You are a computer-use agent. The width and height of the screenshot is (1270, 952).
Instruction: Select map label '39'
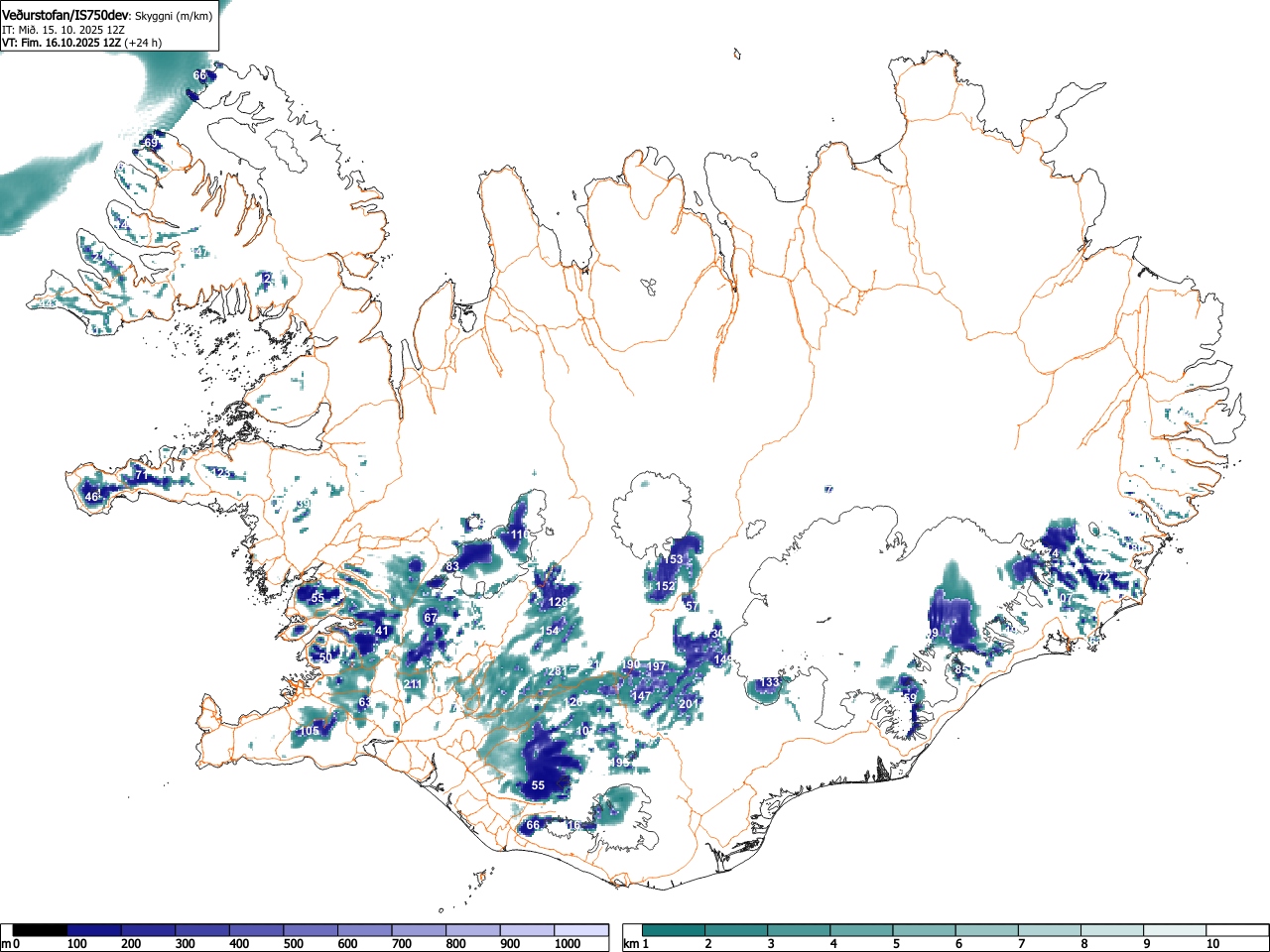(304, 505)
